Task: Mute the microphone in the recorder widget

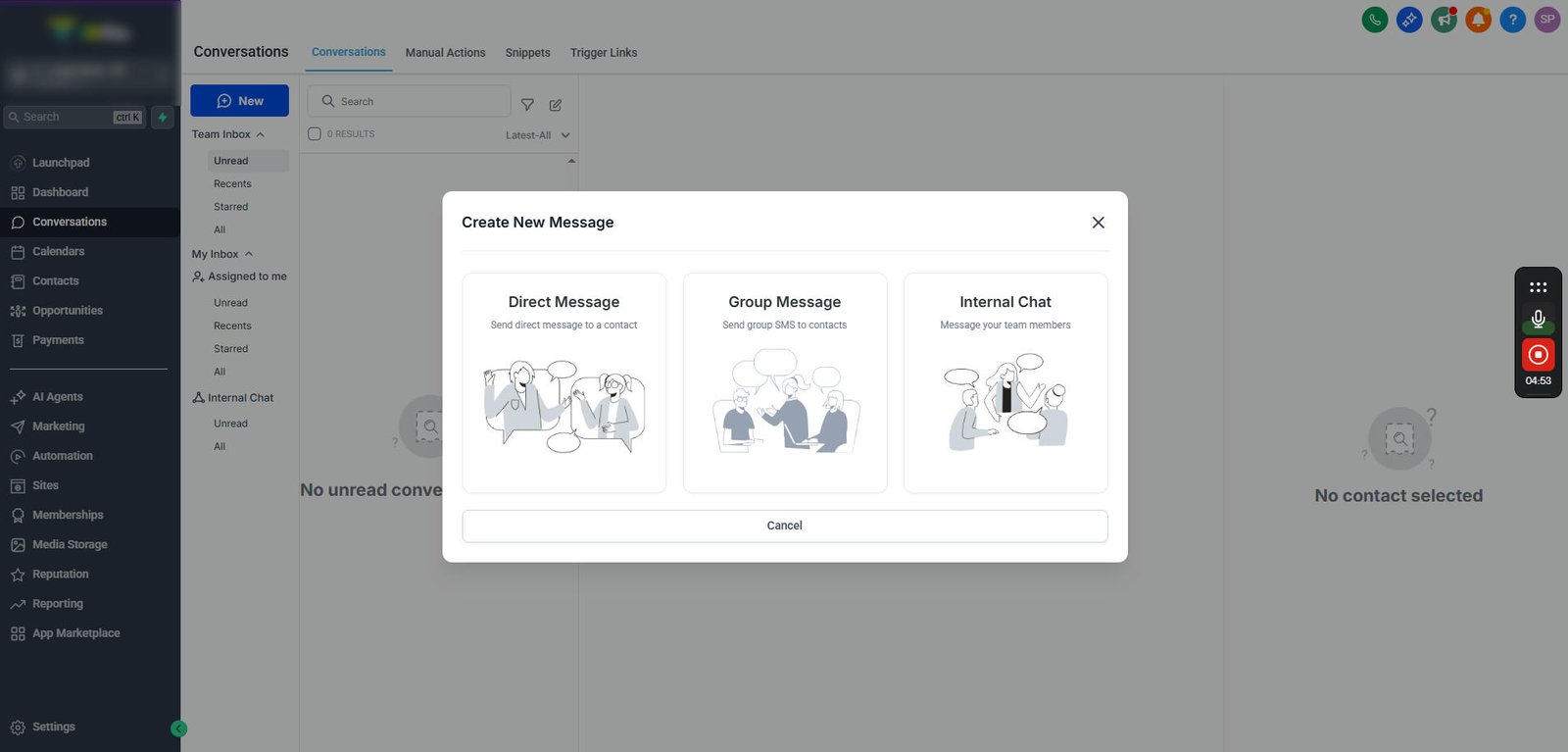Action: pos(1539,320)
